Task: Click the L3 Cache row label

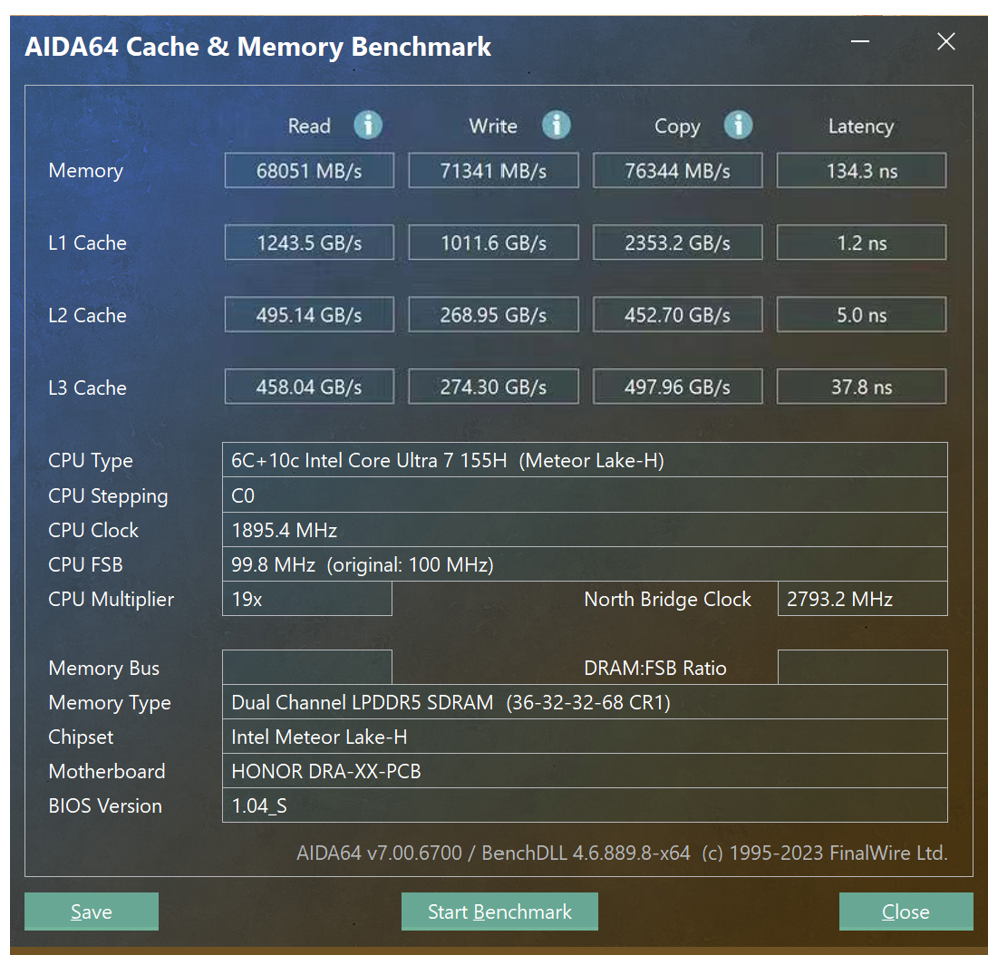Action: pyautogui.click(x=87, y=387)
